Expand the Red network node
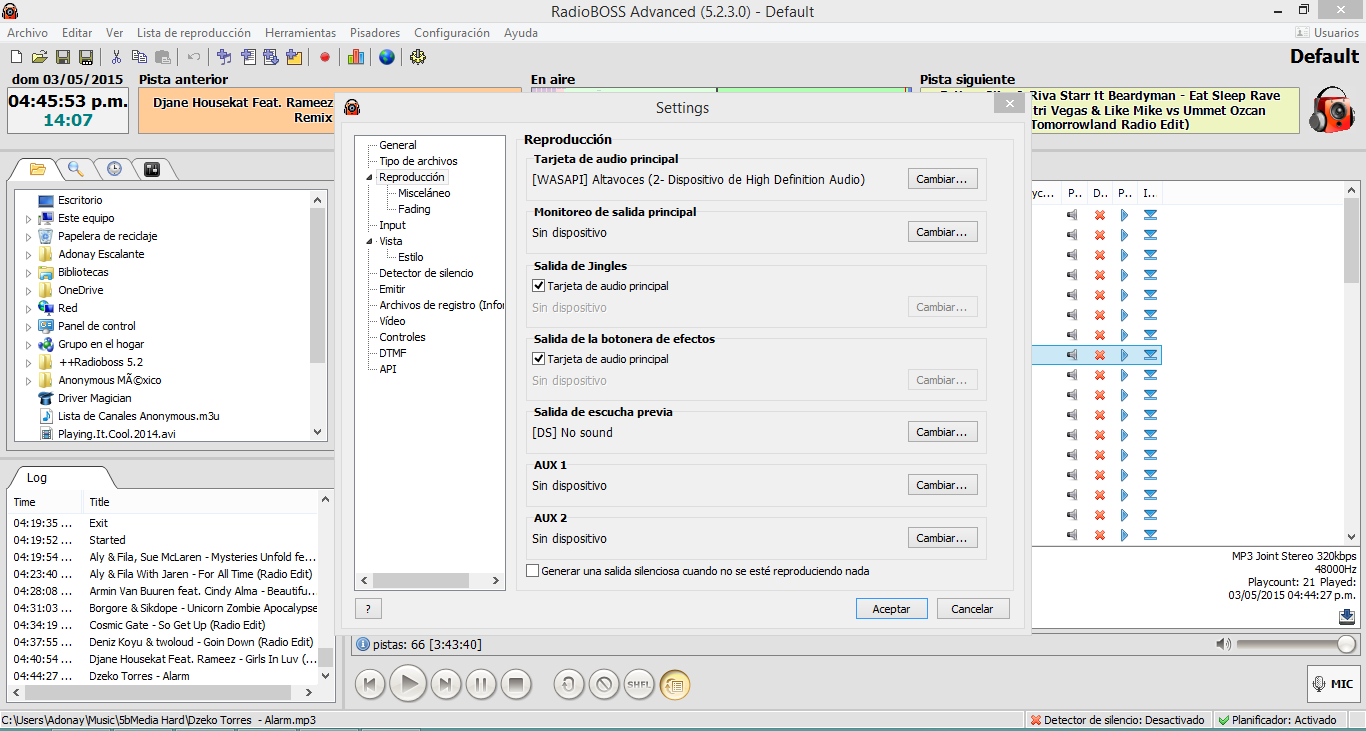Image resolution: width=1366 pixels, height=731 pixels. [x=29, y=308]
